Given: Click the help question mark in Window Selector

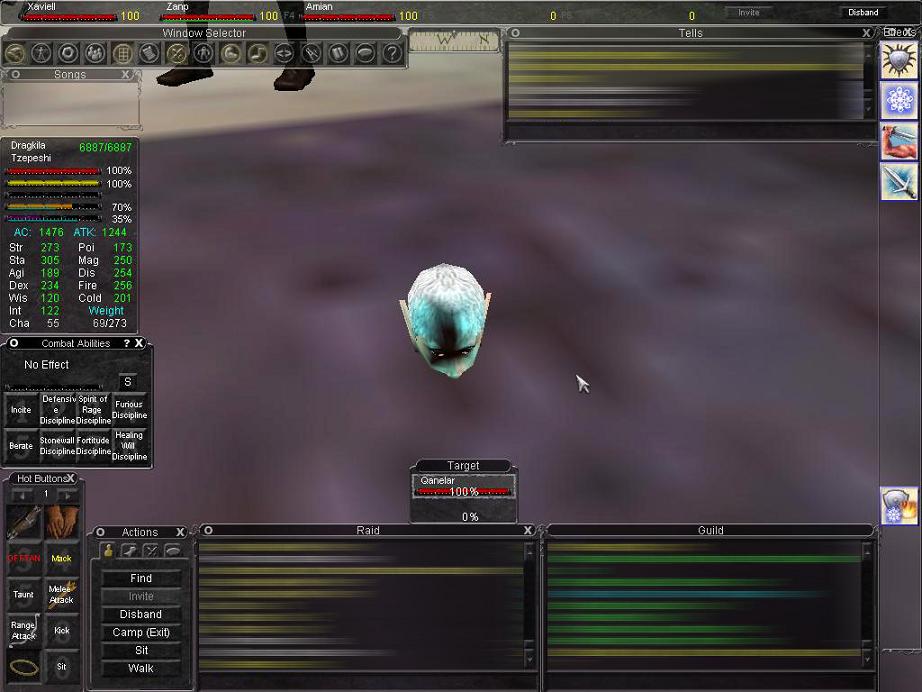Looking at the screenshot, I should tap(392, 53).
